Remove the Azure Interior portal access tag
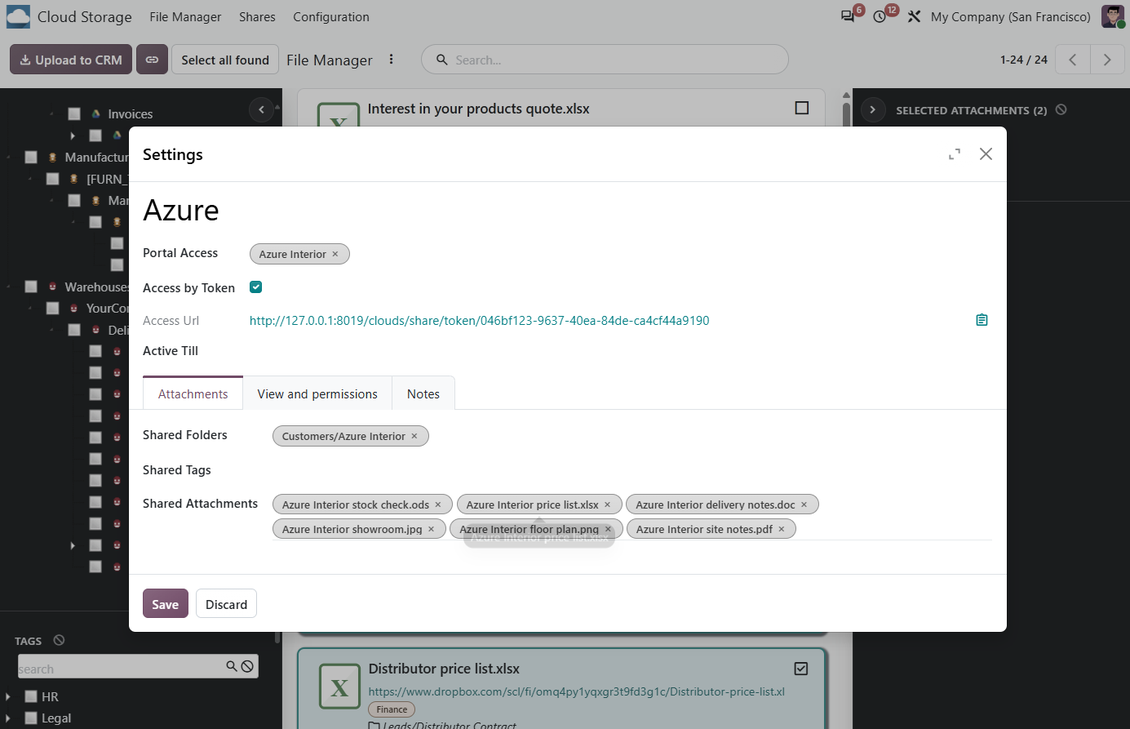The image size is (1130, 729). [335, 254]
